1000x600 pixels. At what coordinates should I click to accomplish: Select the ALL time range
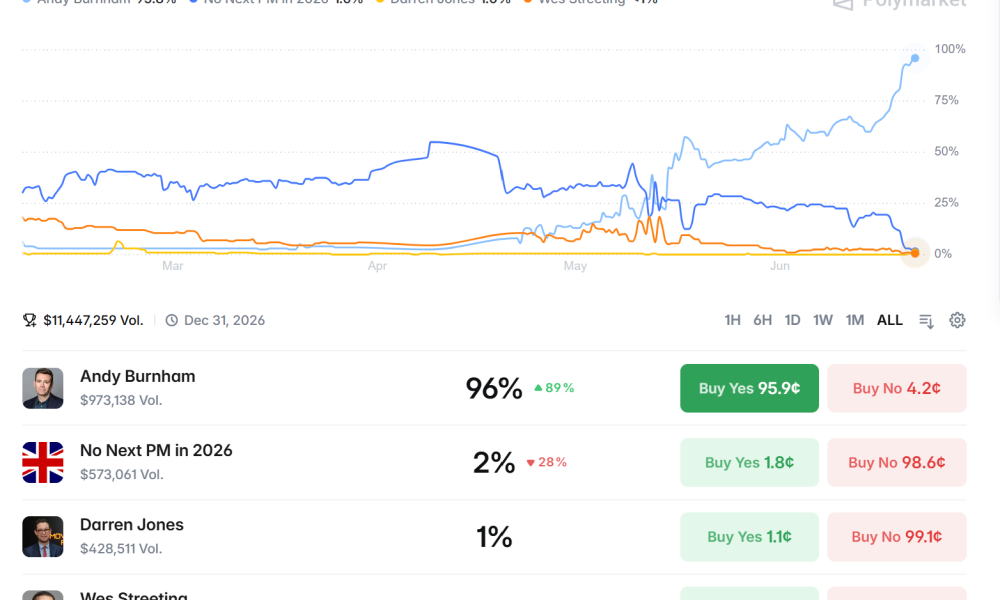[890, 320]
